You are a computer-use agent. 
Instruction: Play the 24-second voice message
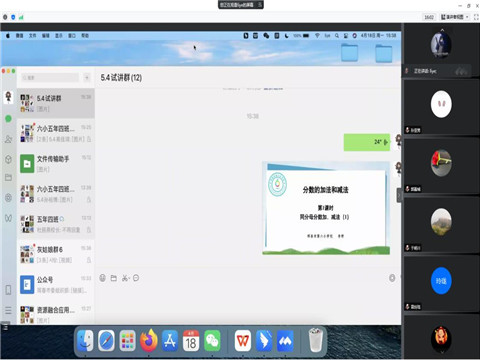tap(367, 142)
